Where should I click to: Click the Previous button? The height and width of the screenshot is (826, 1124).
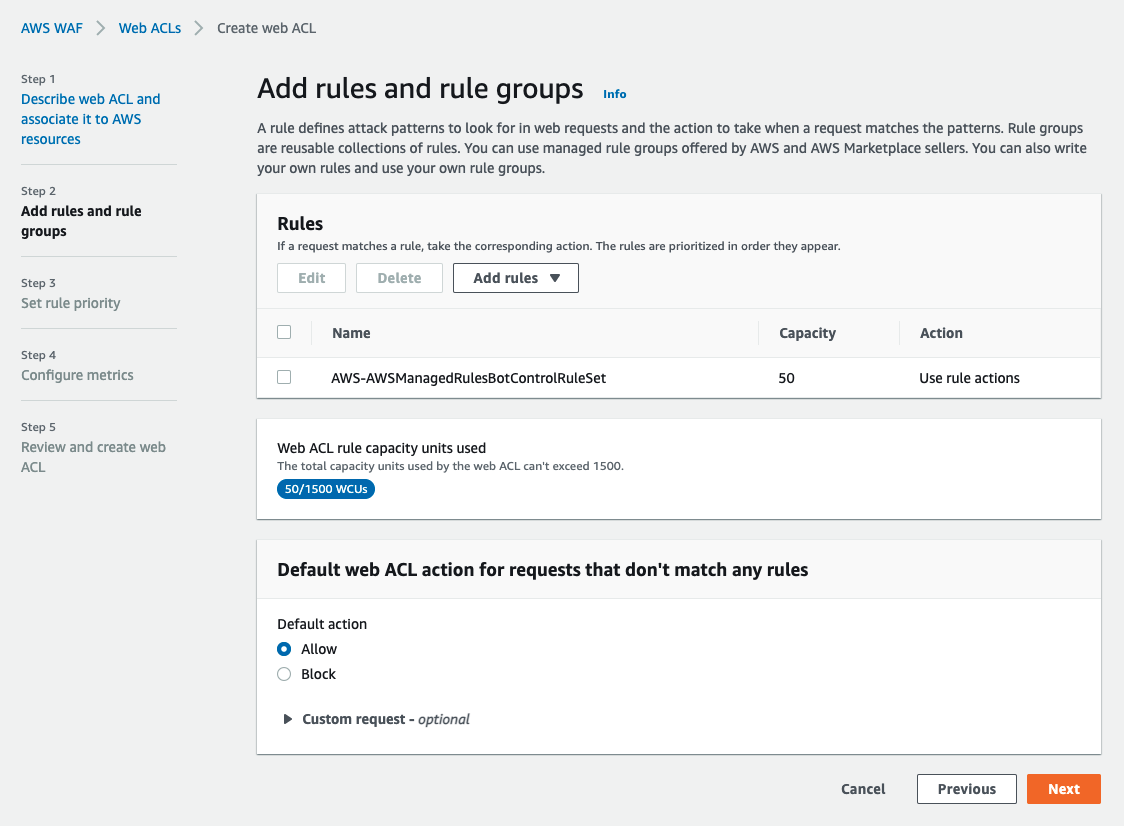click(x=966, y=789)
